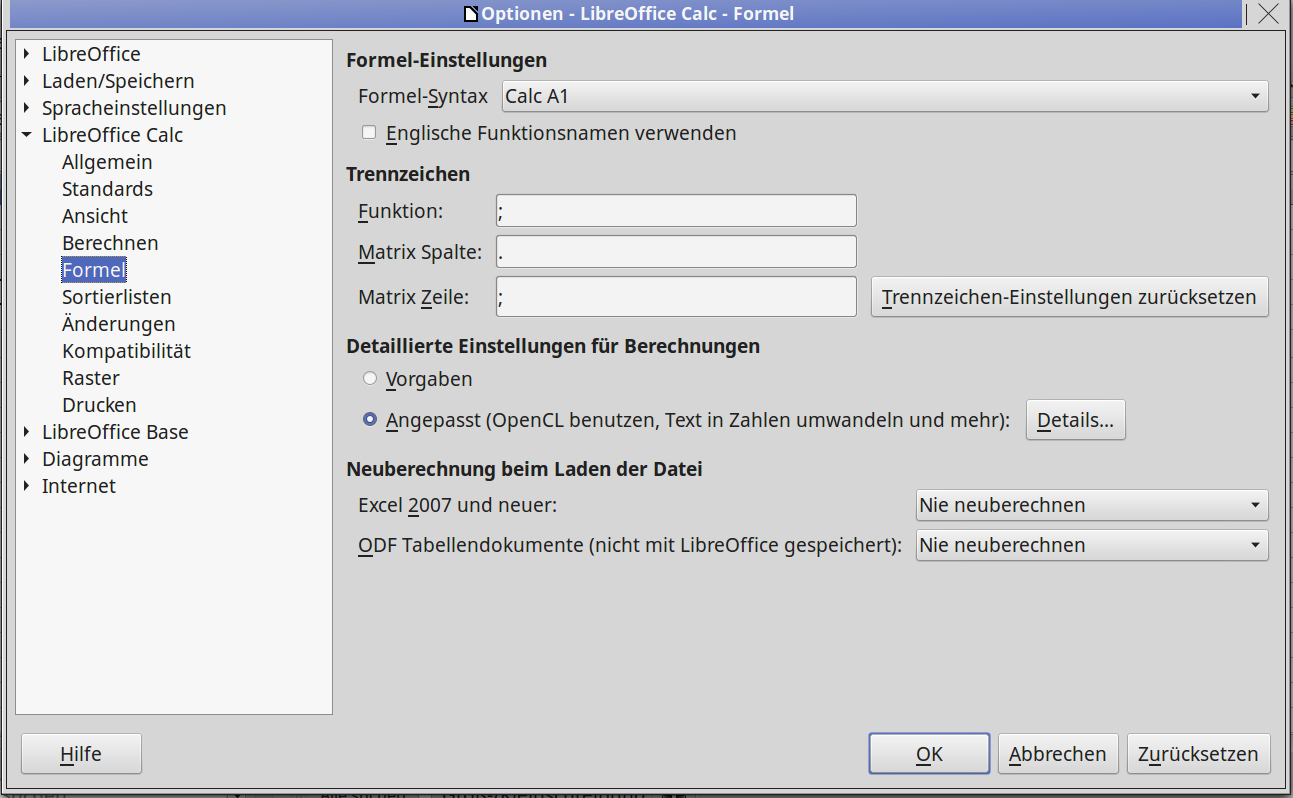Enable Englische Funktionsnamen verwenden checkbox
This screenshot has width=1293, height=798.
tap(369, 132)
